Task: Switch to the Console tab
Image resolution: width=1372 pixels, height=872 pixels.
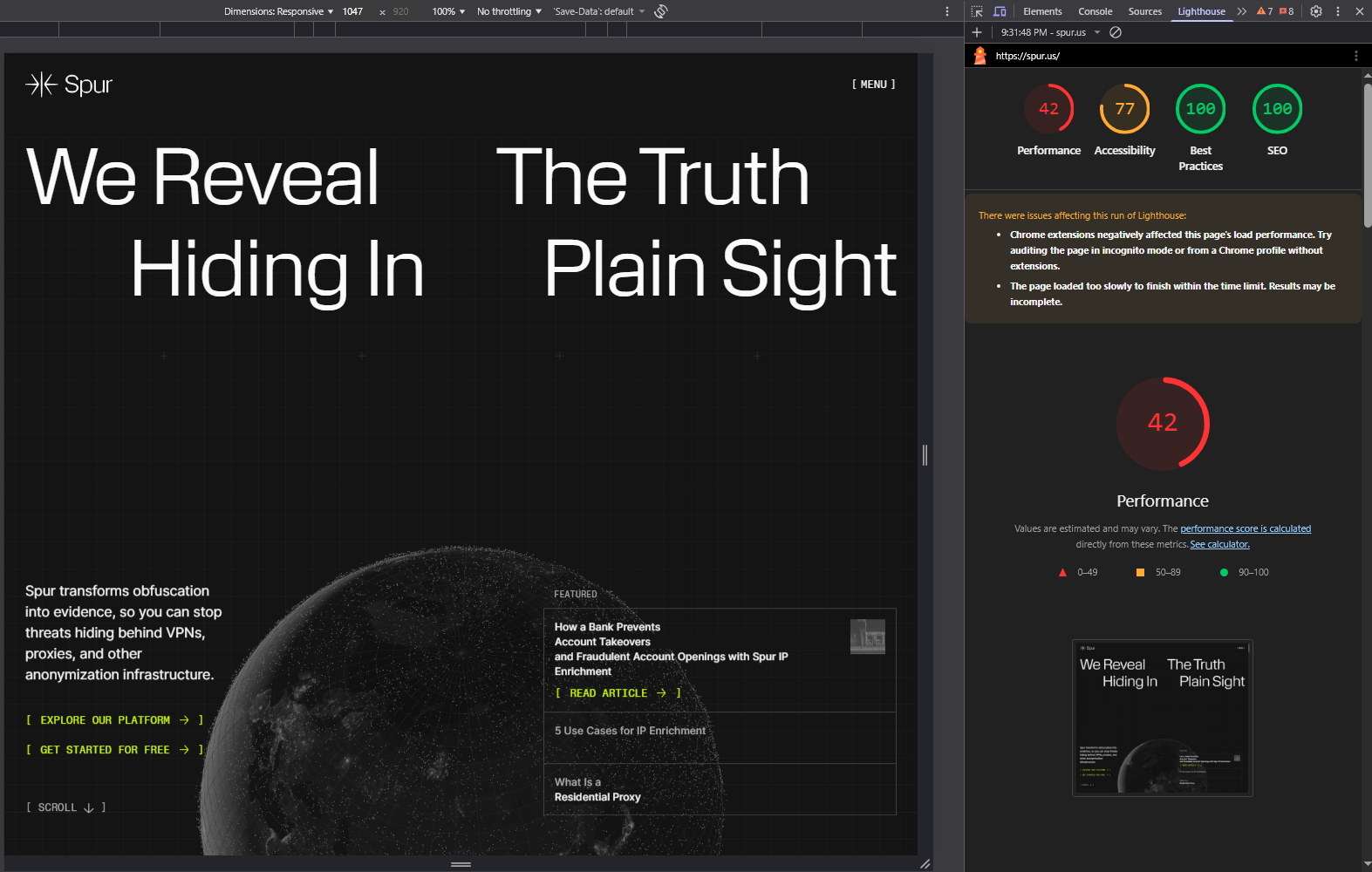Action: click(x=1095, y=11)
